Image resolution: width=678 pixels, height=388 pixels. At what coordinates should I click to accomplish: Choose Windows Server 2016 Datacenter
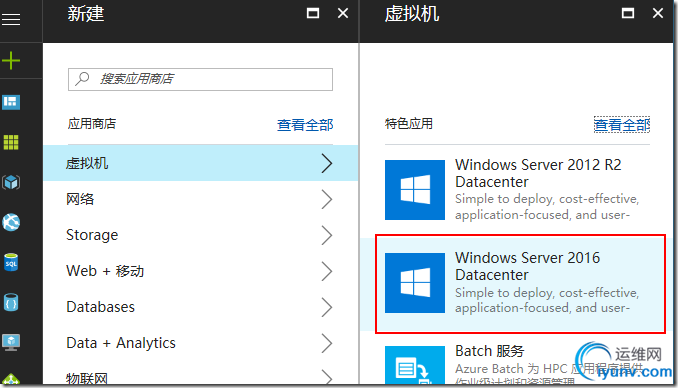[520, 284]
